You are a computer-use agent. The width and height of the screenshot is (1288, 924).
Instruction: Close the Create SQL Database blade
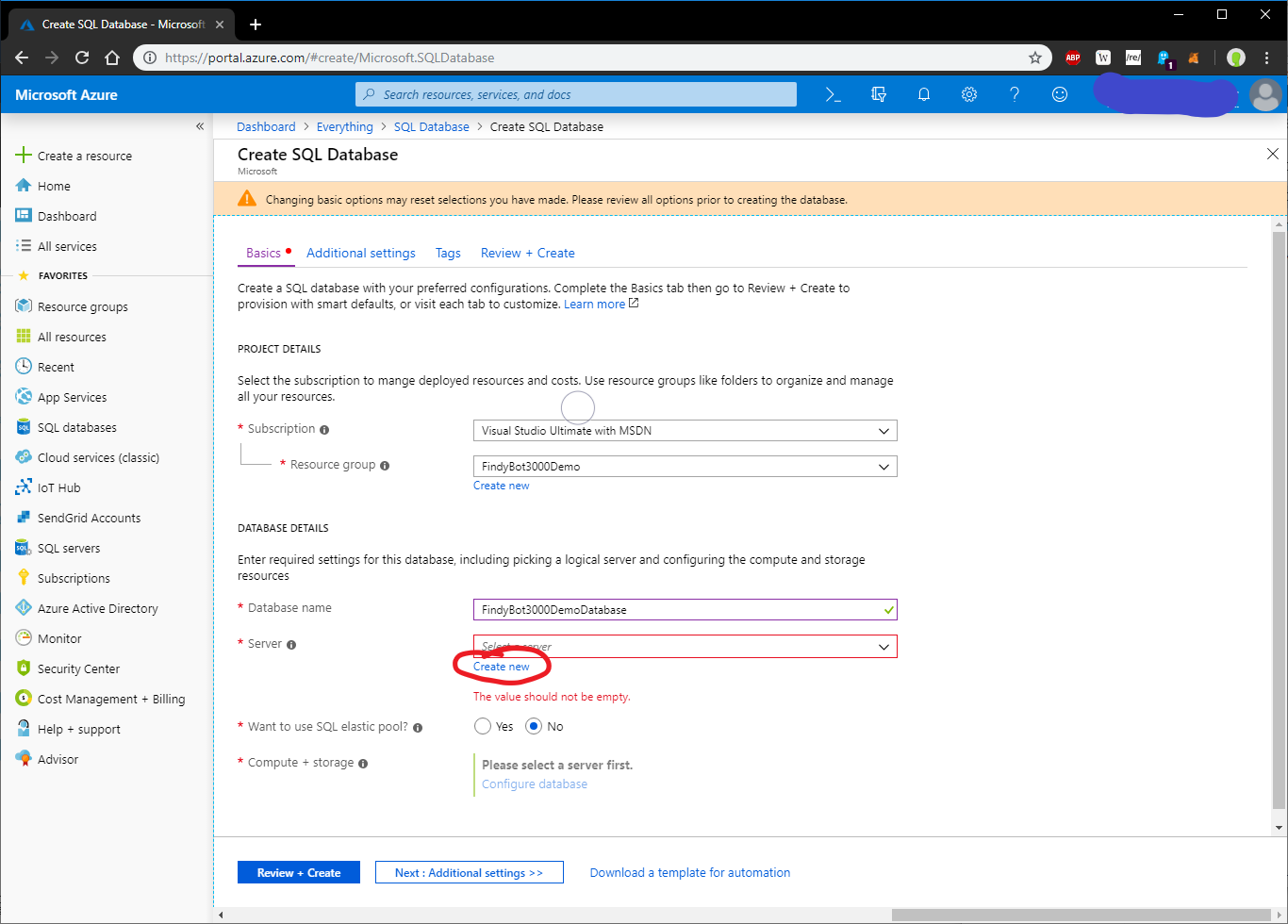tap(1273, 154)
